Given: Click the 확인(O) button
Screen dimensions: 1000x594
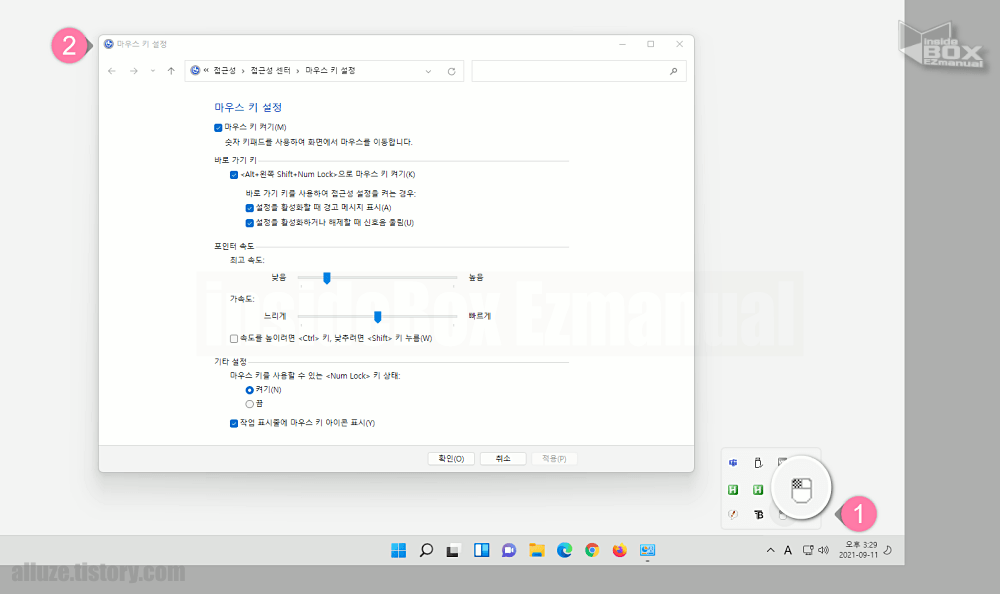Looking at the screenshot, I should click(451, 459).
